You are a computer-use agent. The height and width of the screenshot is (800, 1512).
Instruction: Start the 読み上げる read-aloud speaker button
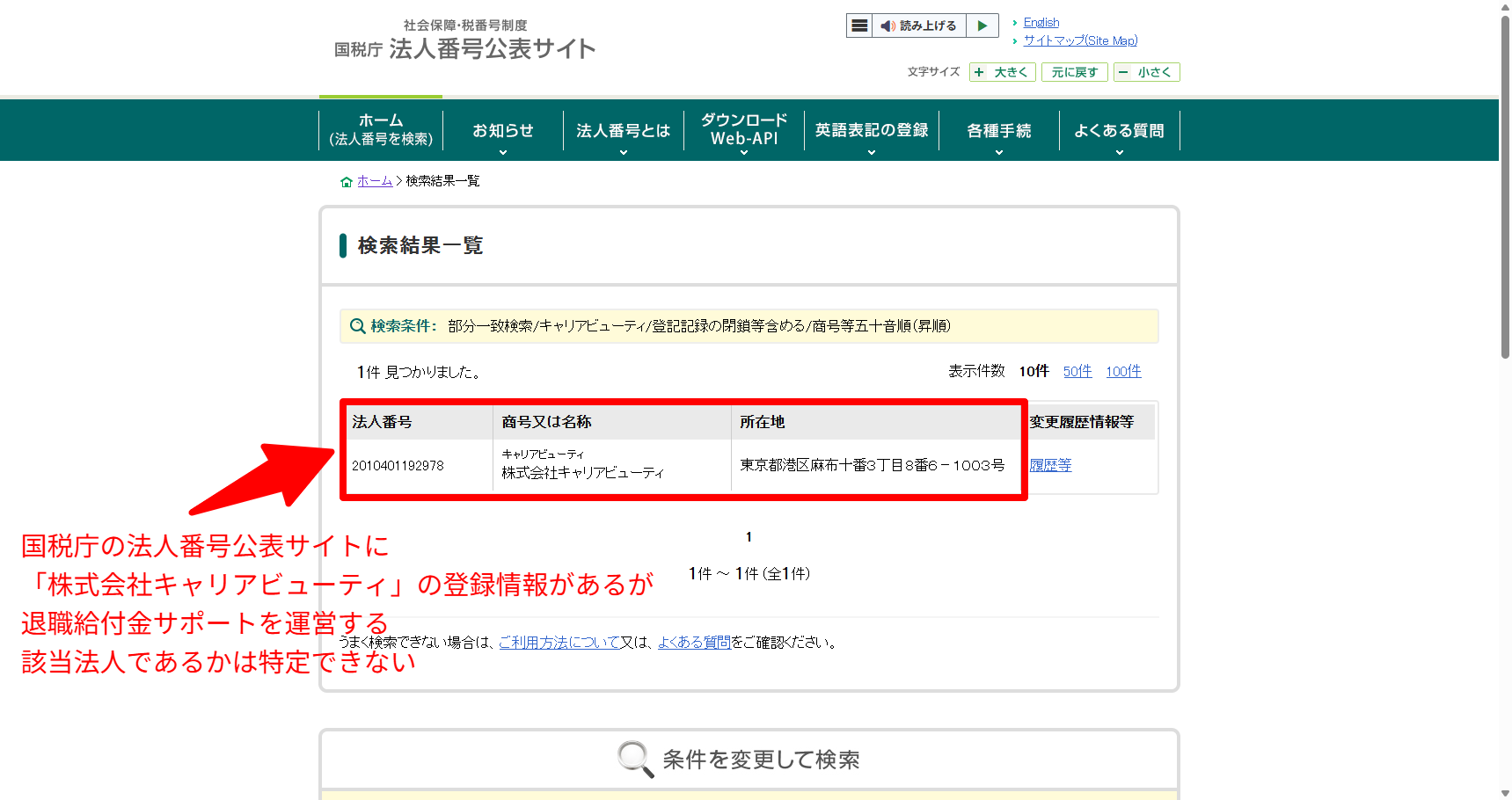pos(919,25)
